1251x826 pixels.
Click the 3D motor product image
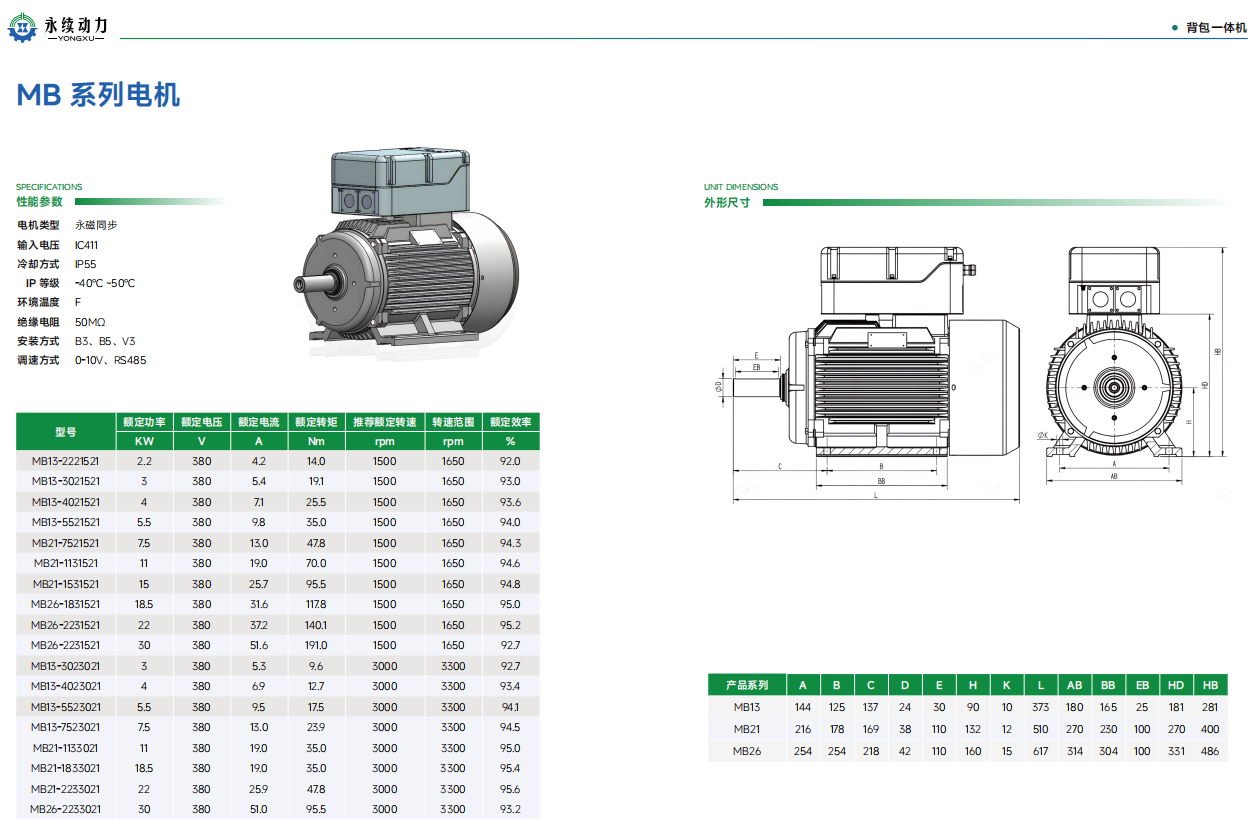tap(410, 248)
